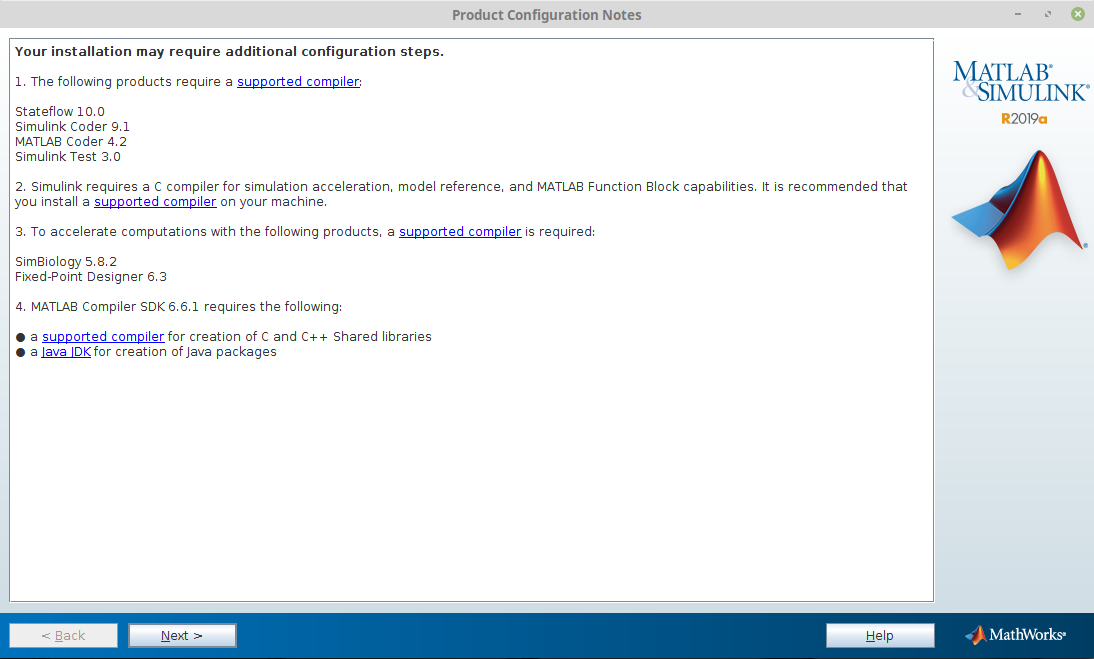Click the MATLAB & Simulink wordmark
Viewport: 1094px width, 659px height.
tap(1019, 82)
